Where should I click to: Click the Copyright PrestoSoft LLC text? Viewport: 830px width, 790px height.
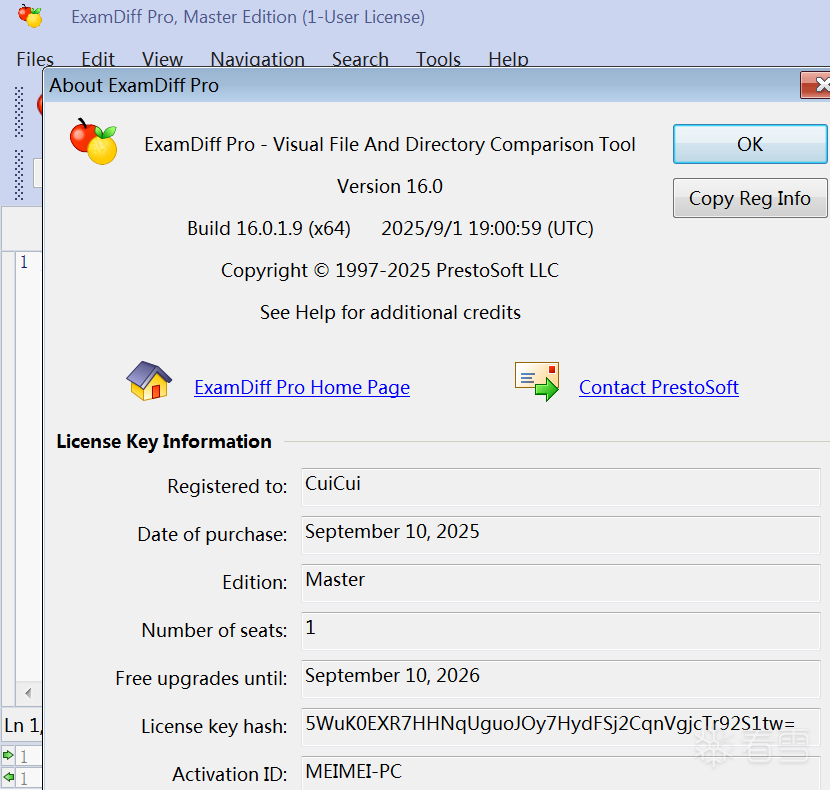pos(390,270)
